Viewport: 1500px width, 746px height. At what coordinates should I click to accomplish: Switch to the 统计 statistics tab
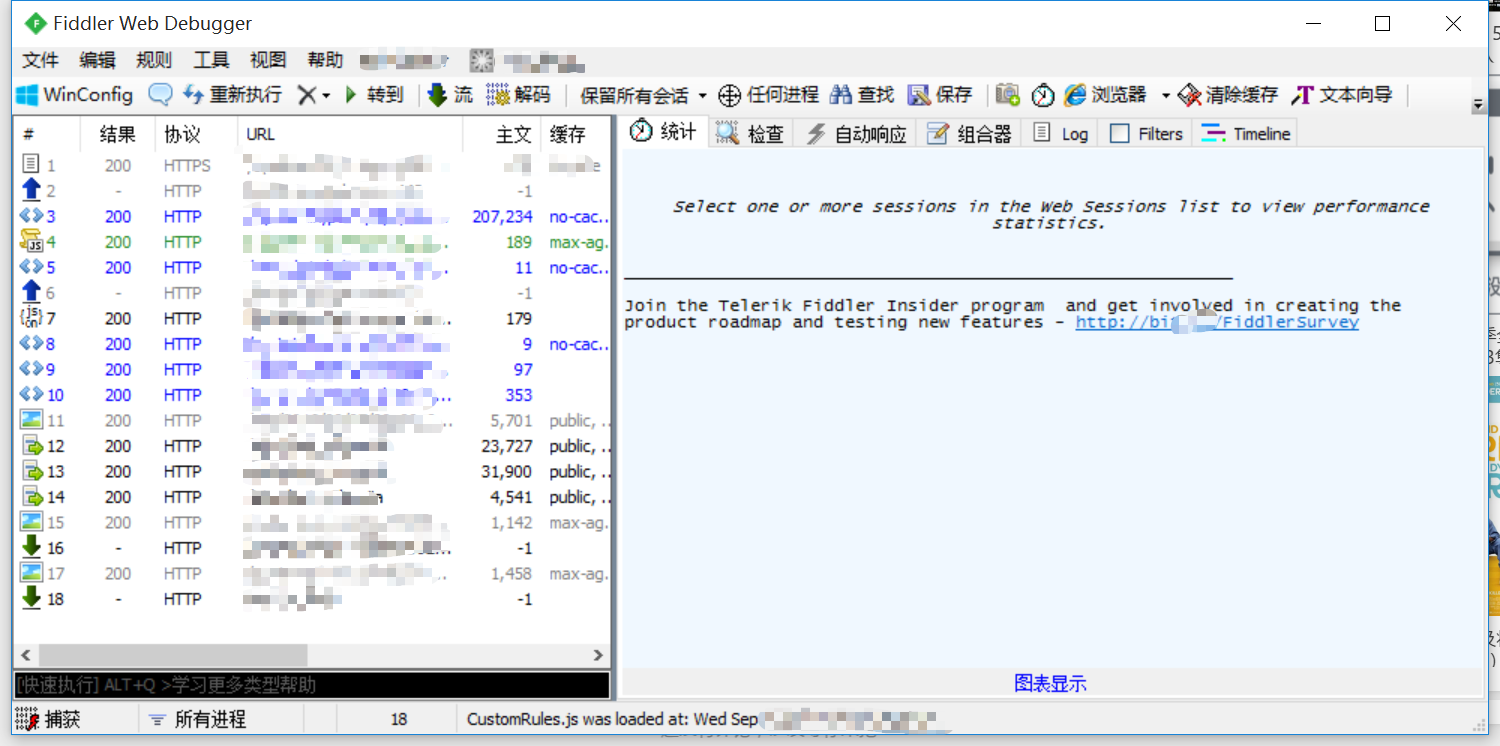(664, 132)
